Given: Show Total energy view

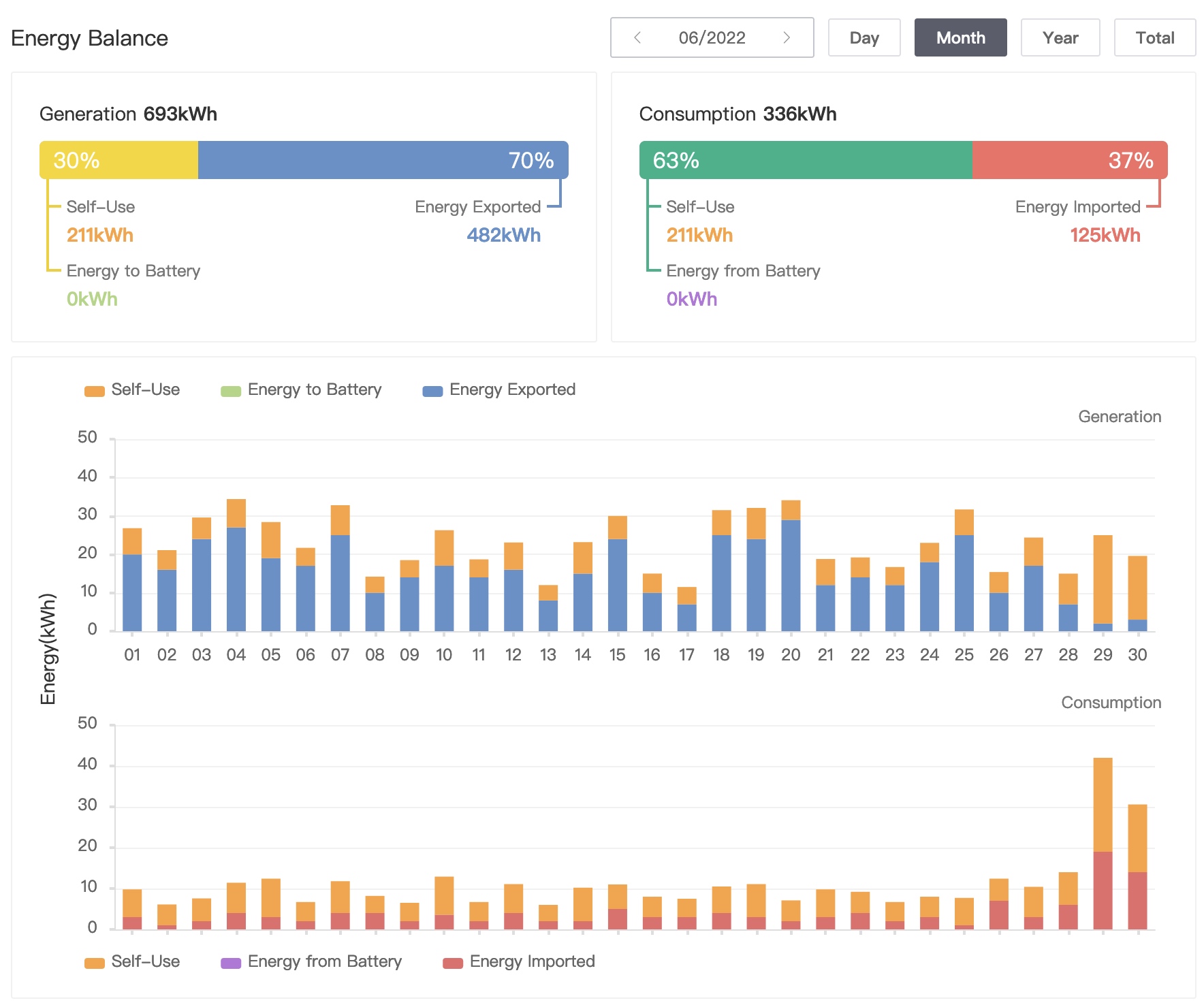Looking at the screenshot, I should click(1154, 37).
